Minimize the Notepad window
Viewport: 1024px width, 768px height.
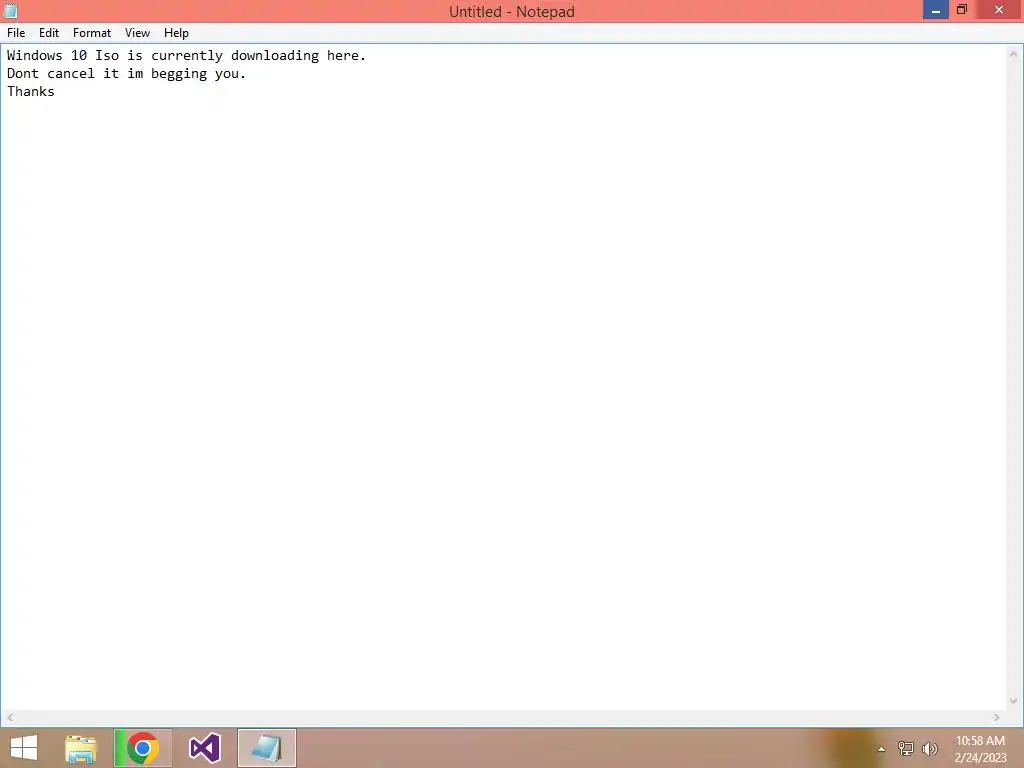935,10
